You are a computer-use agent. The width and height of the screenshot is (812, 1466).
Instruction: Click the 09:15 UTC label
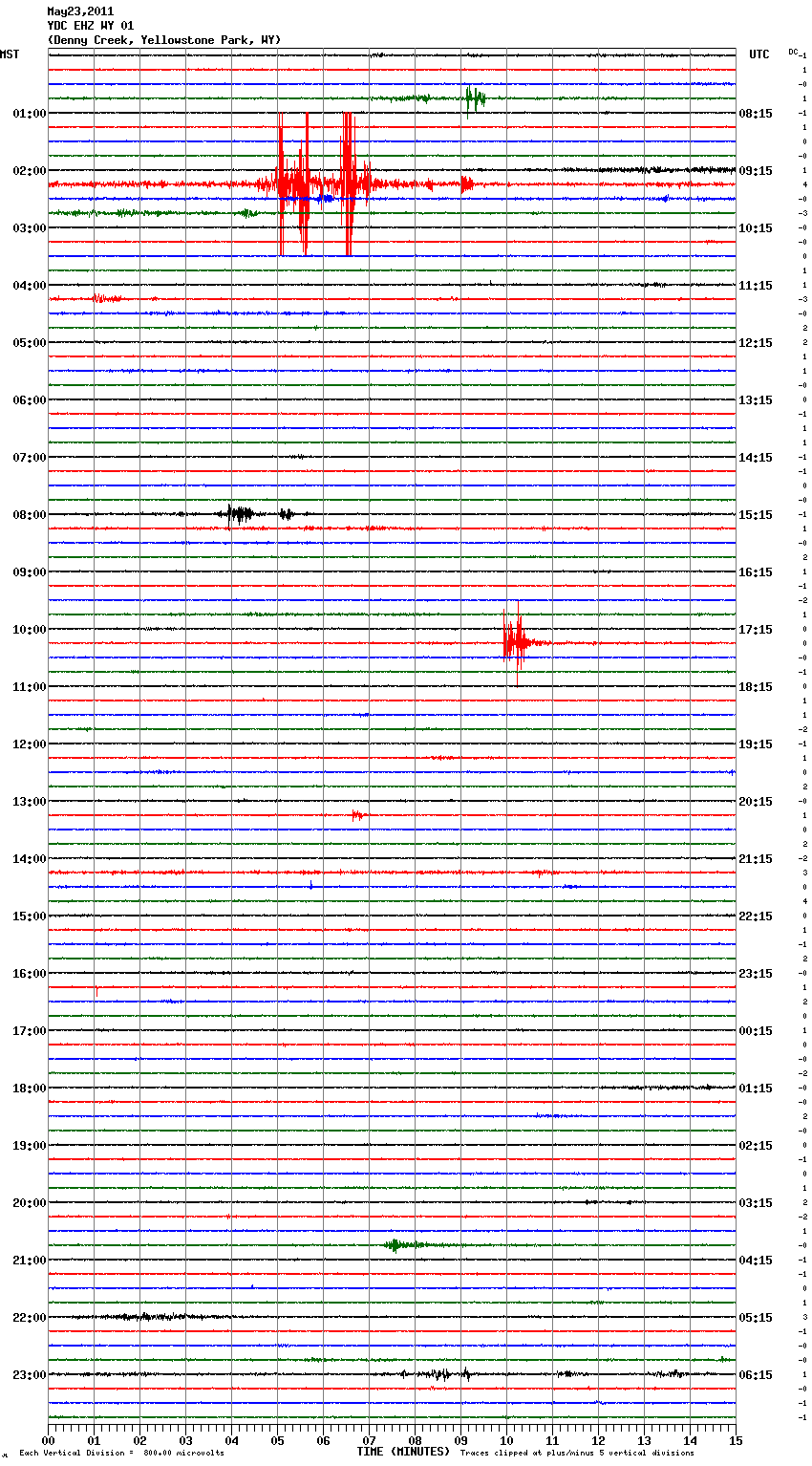pyautogui.click(x=756, y=171)
